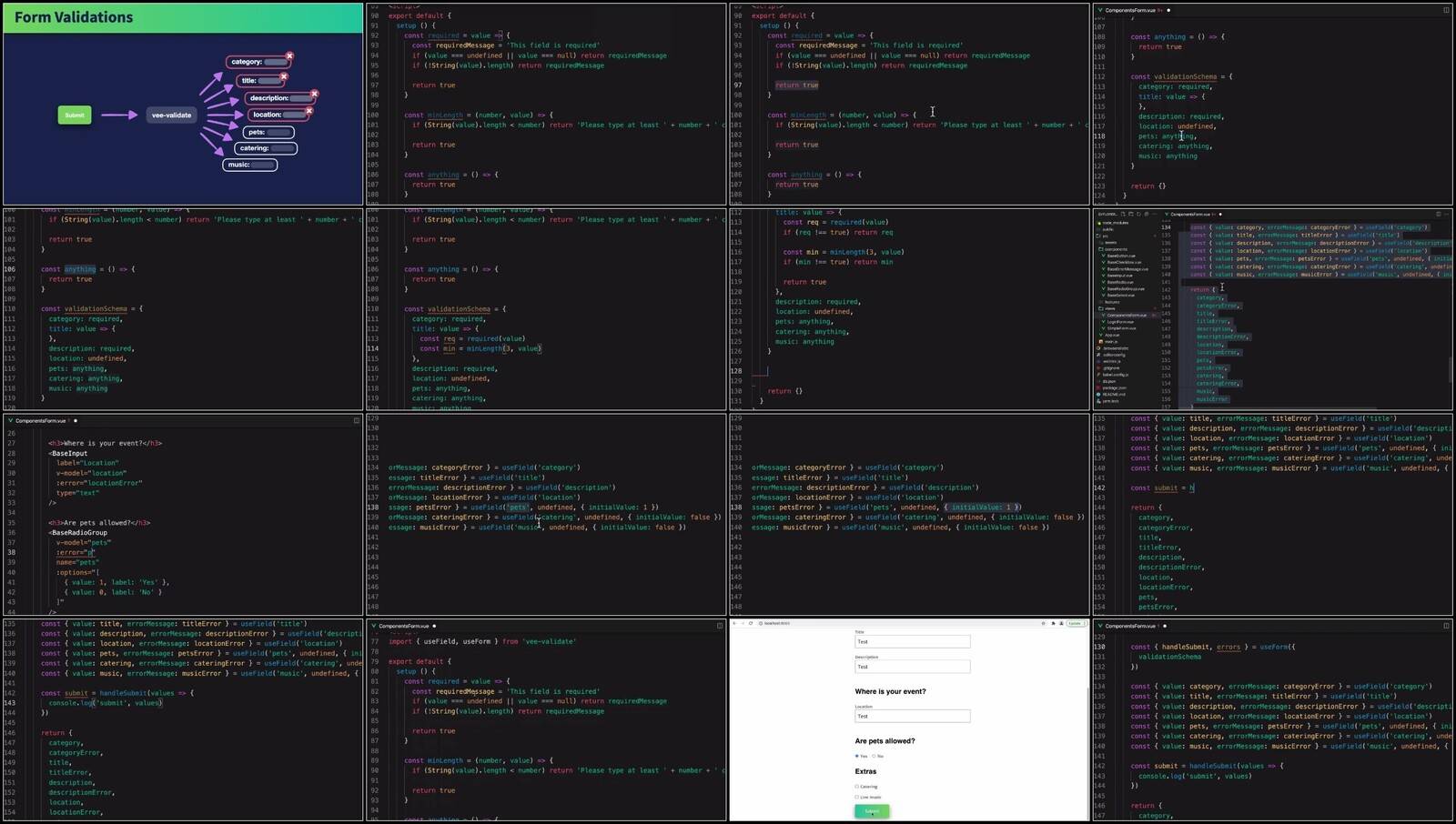
Task: Click the green Submit button on web form
Action: [x=872, y=811]
